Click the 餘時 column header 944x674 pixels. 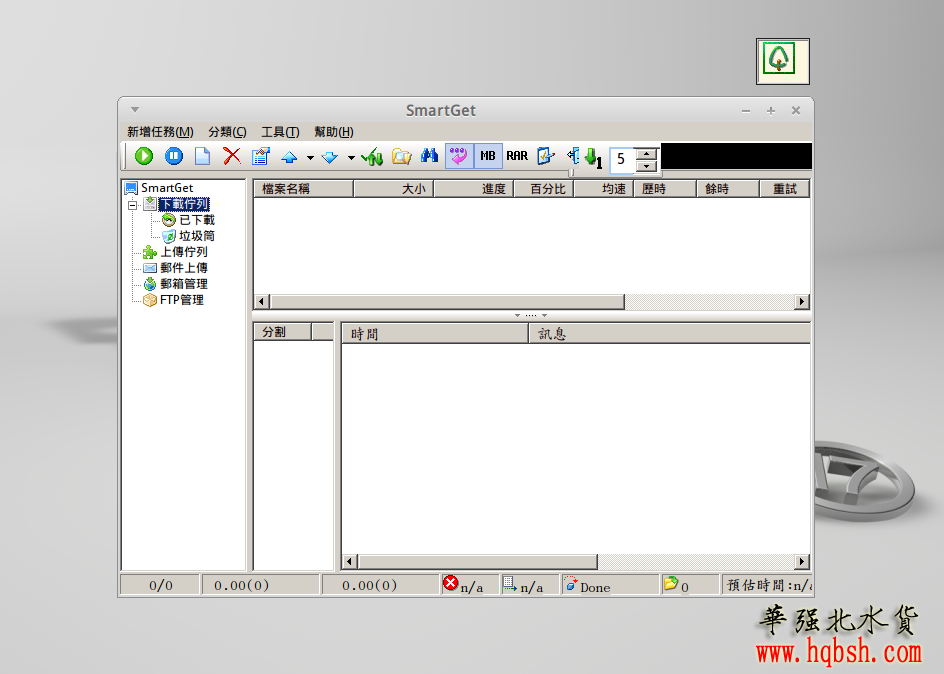(728, 189)
